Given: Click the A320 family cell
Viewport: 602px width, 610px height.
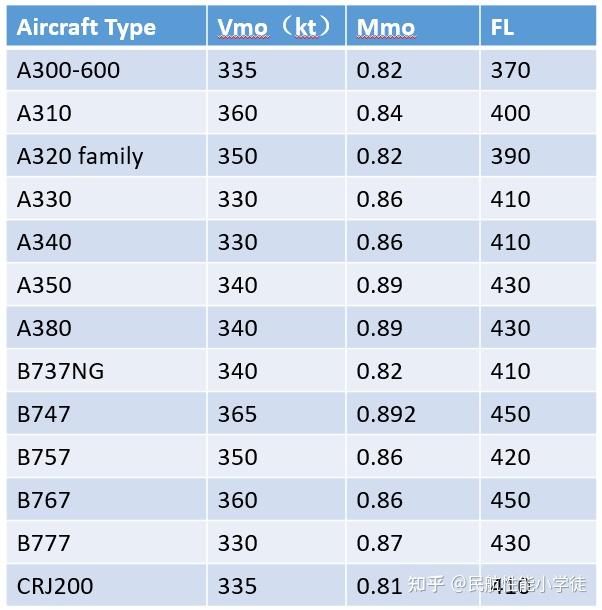Looking at the screenshot, I should pyautogui.click(x=80, y=157).
